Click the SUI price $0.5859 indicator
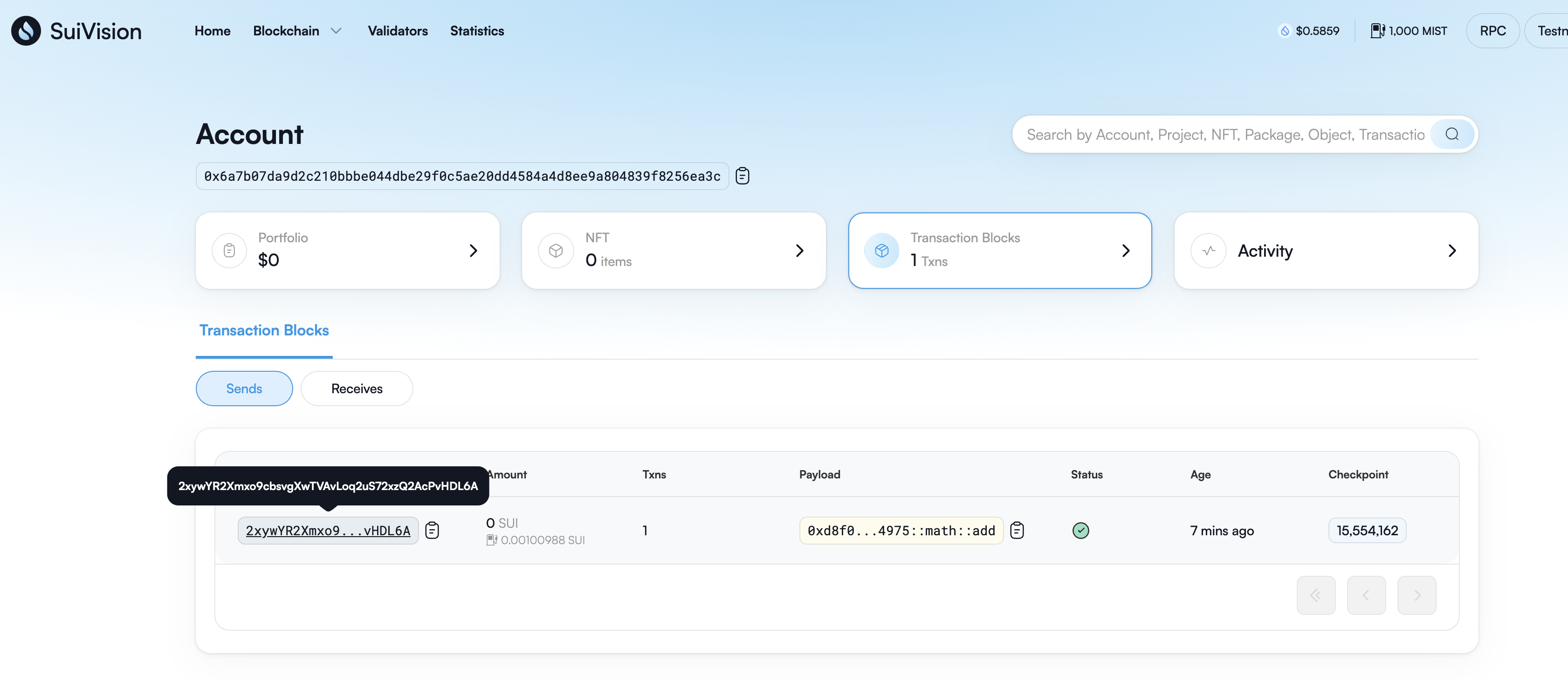The height and width of the screenshot is (682, 1568). pos(1309,30)
